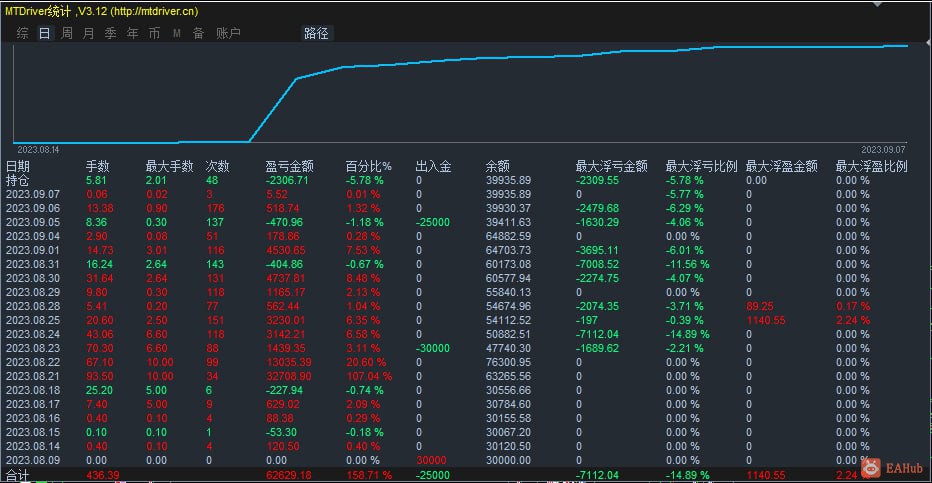Click the 次数 column header

(218, 166)
